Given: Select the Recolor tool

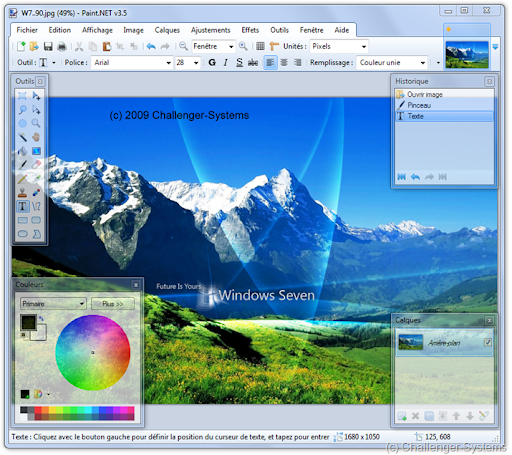Looking at the screenshot, I should [36, 192].
